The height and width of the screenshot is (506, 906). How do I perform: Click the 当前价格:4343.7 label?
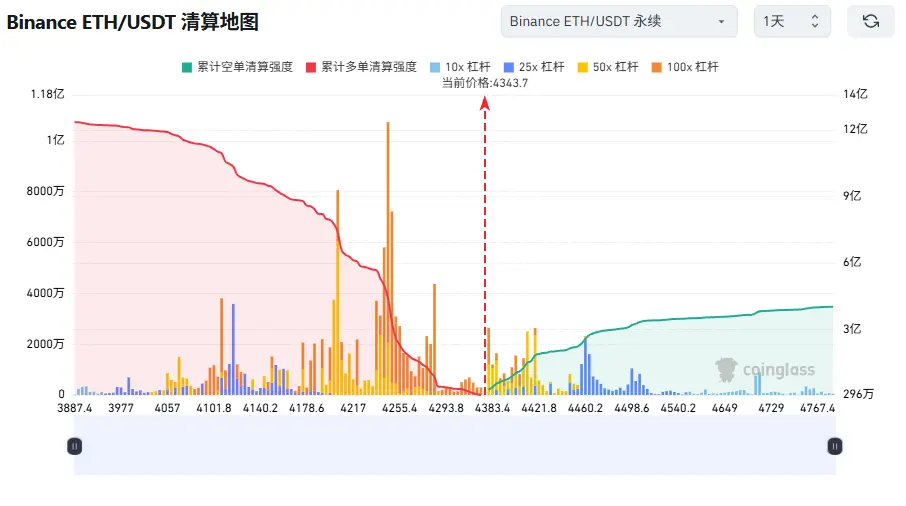point(485,83)
